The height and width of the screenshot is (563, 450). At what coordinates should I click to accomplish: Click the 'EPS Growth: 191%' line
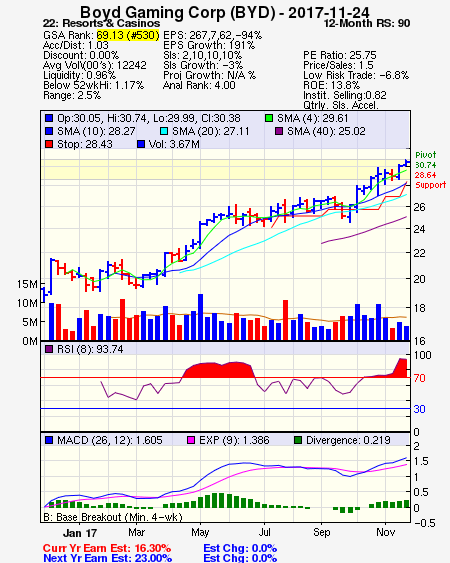(x=209, y=45)
